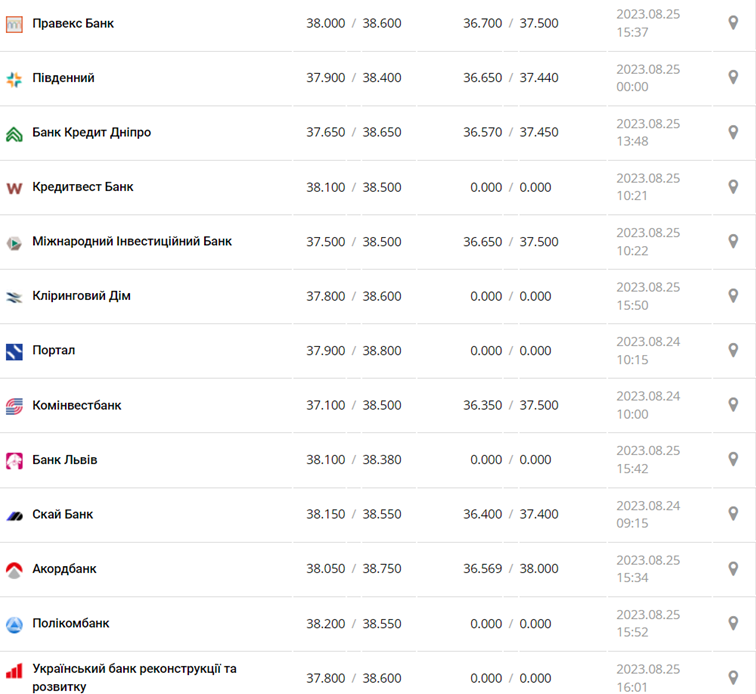Click the Банк Кредит Дніпро logo
The width and height of the screenshot is (756, 694).
click(x=14, y=133)
